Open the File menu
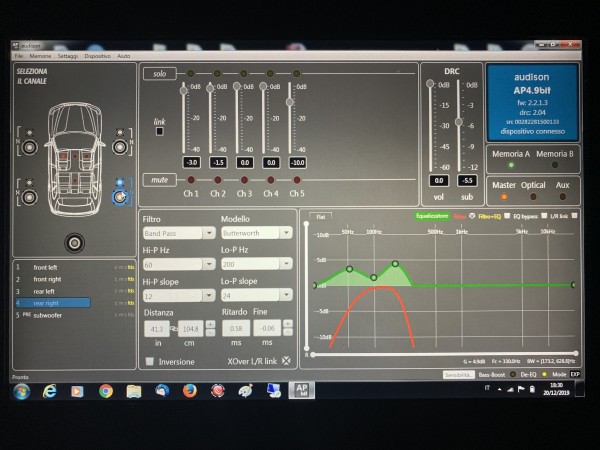600x450 pixels. pyautogui.click(x=18, y=56)
